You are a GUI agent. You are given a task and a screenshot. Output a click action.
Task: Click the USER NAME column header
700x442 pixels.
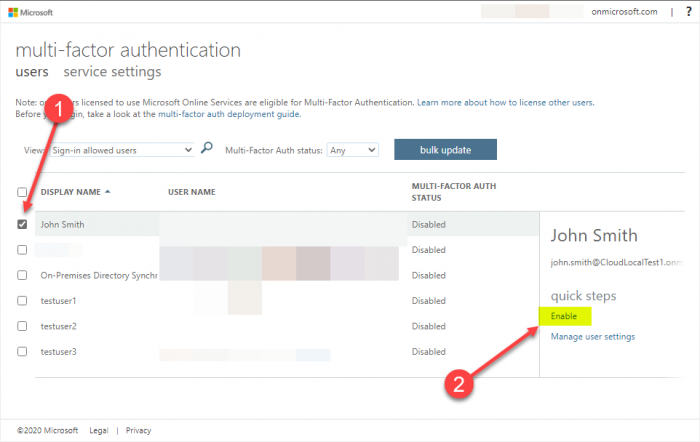[192, 192]
